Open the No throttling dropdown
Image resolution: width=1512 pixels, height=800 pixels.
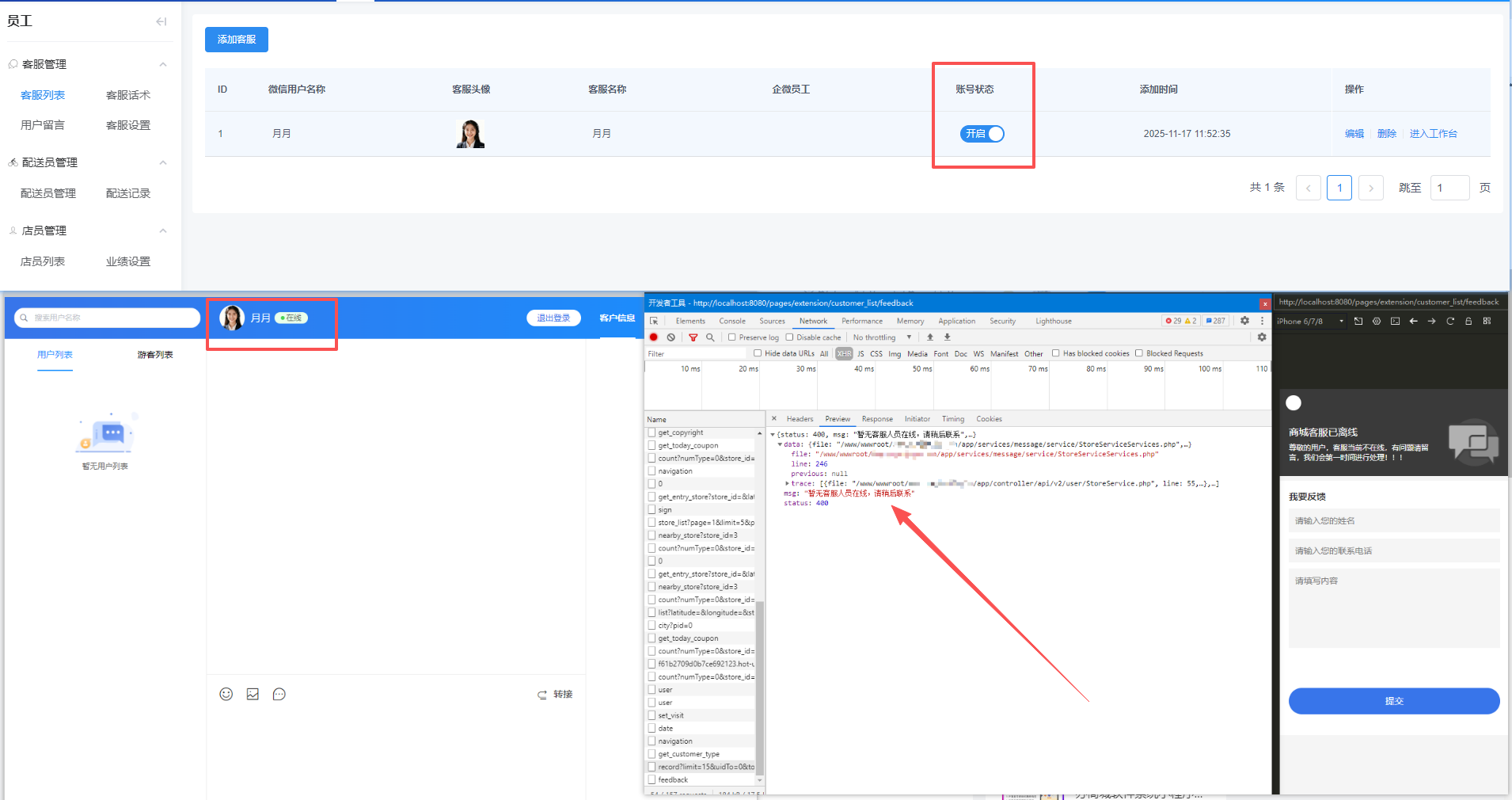click(x=882, y=337)
